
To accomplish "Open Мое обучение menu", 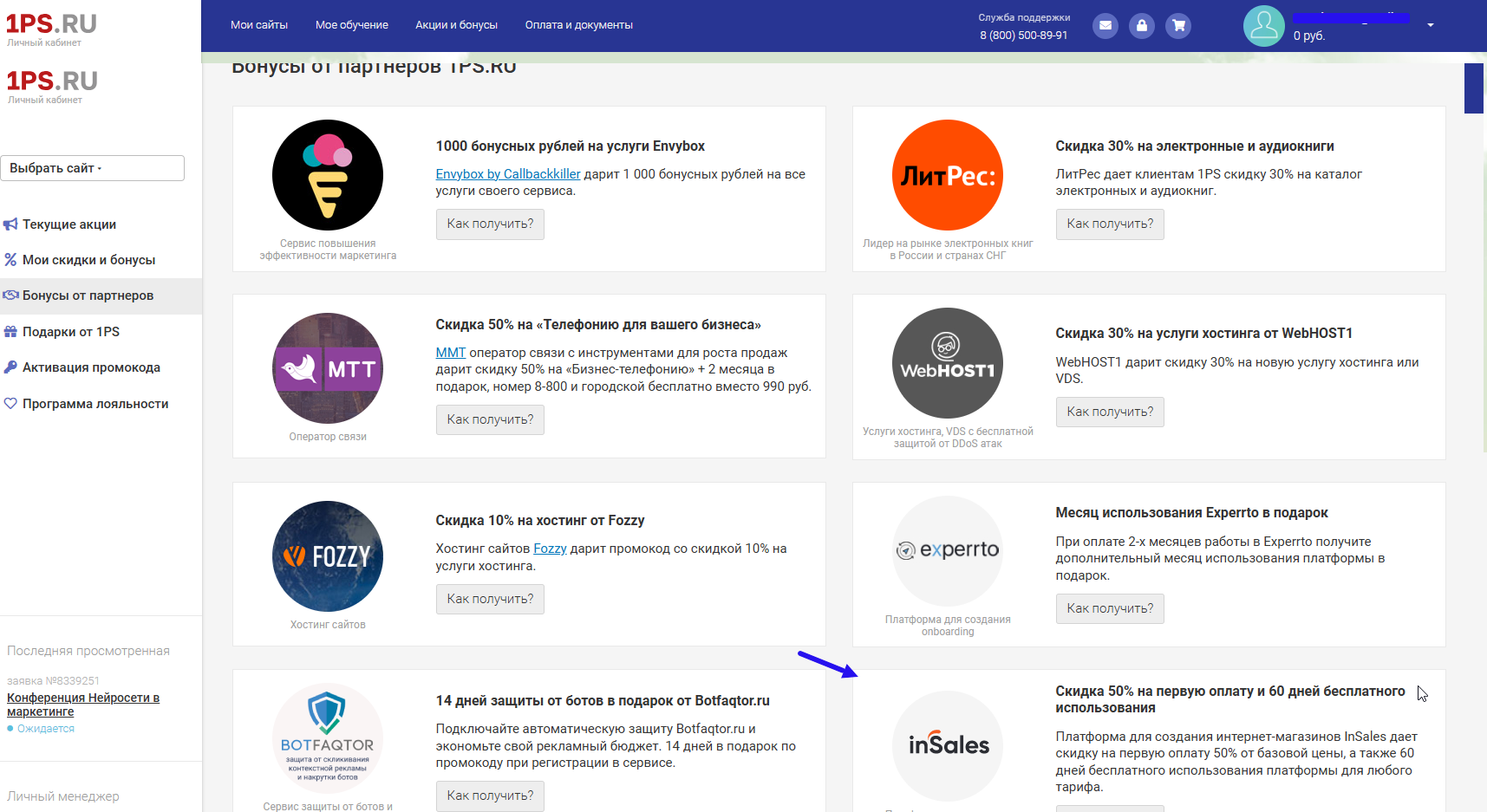I will tap(352, 25).
